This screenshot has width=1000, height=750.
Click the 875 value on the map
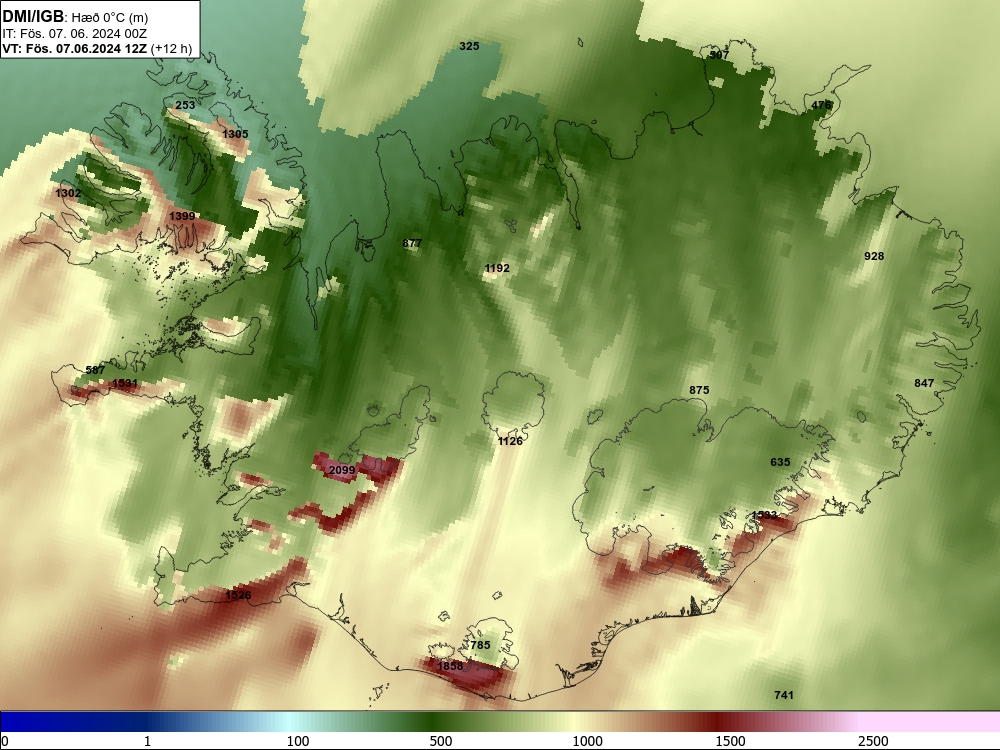pyautogui.click(x=700, y=390)
